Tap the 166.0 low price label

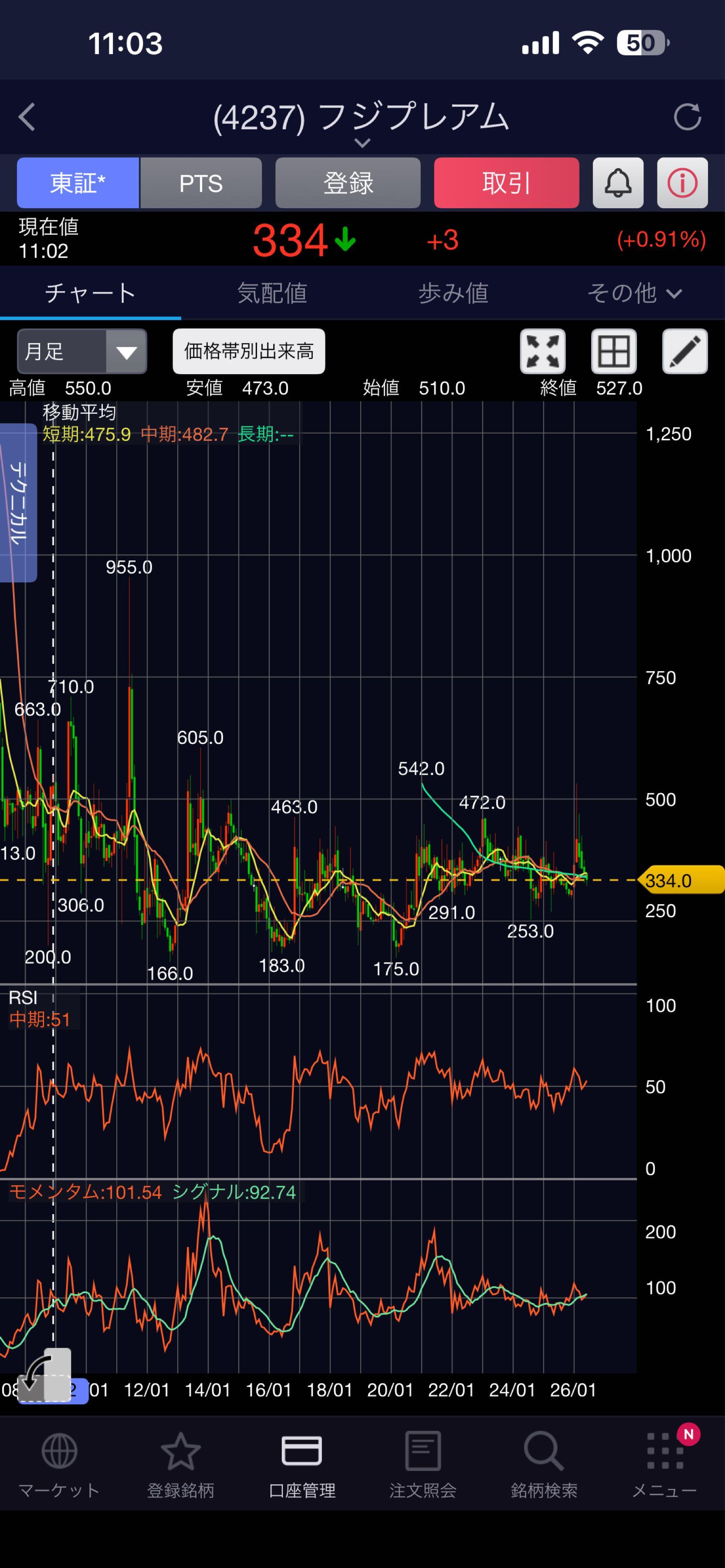coord(170,973)
